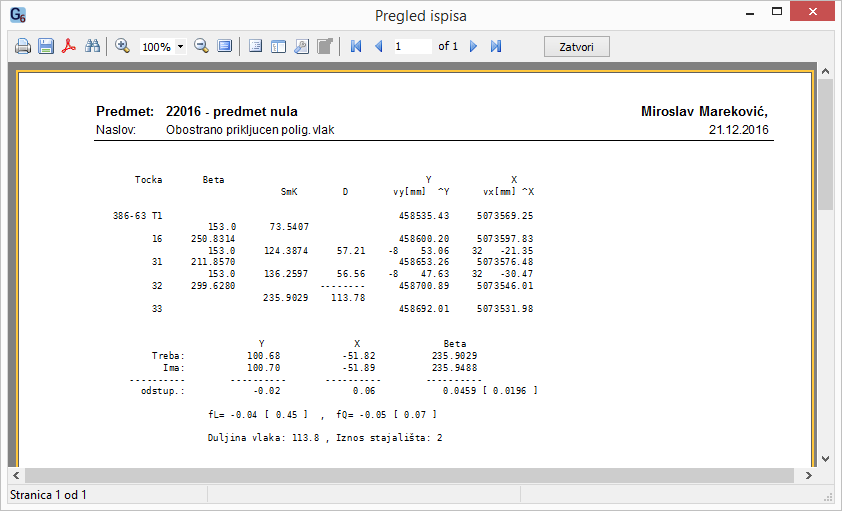Export the report to PDF
842x511 pixels.
[69, 47]
